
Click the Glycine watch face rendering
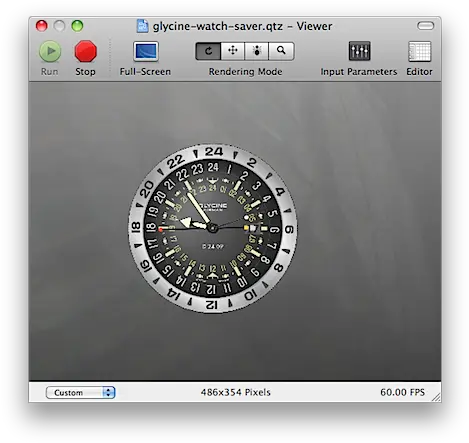point(213,229)
